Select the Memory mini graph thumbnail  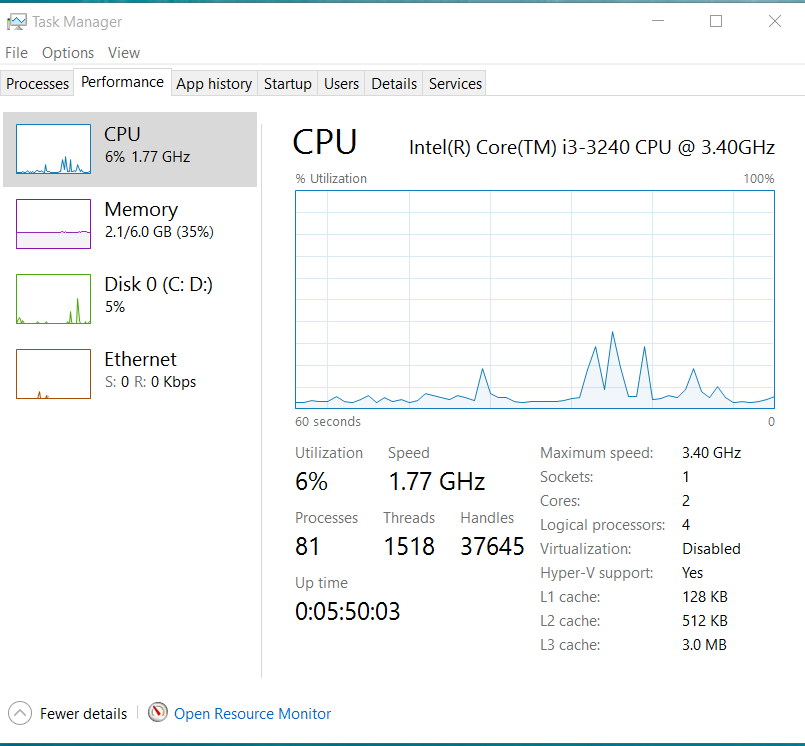53,224
